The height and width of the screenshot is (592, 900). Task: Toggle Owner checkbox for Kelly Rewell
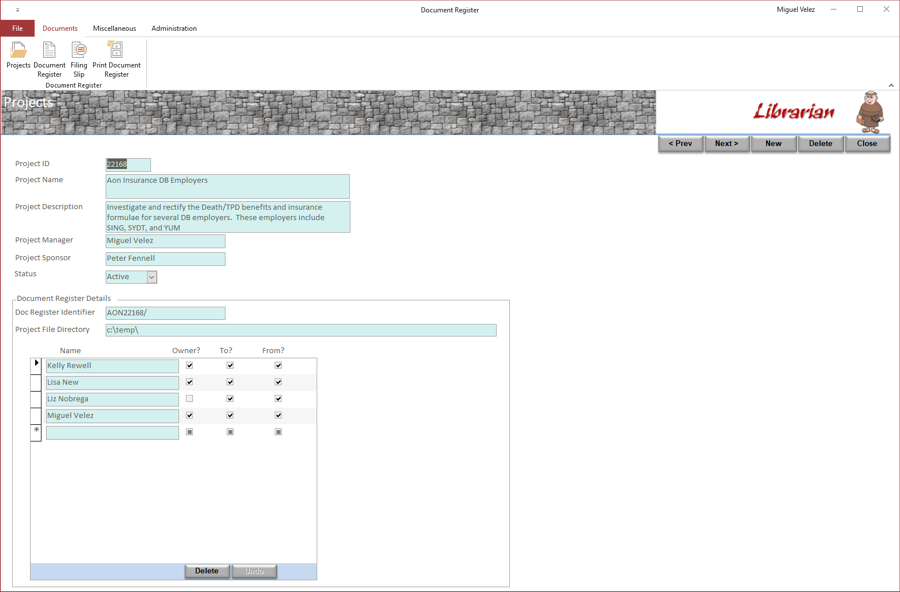click(189, 365)
